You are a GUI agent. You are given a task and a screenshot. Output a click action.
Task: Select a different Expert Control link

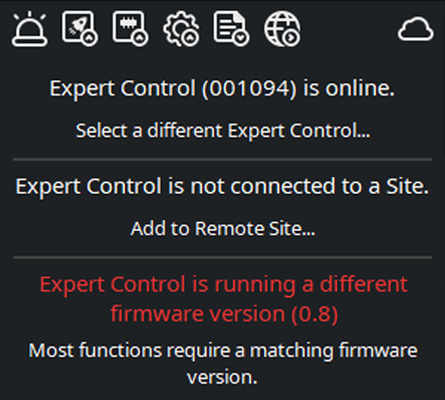[223, 130]
